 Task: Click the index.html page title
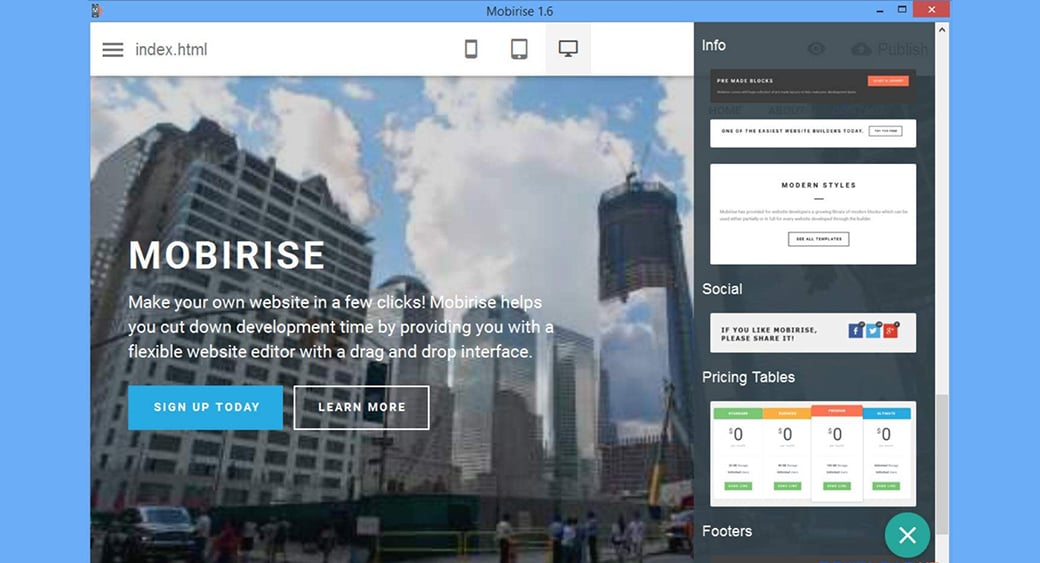click(171, 50)
